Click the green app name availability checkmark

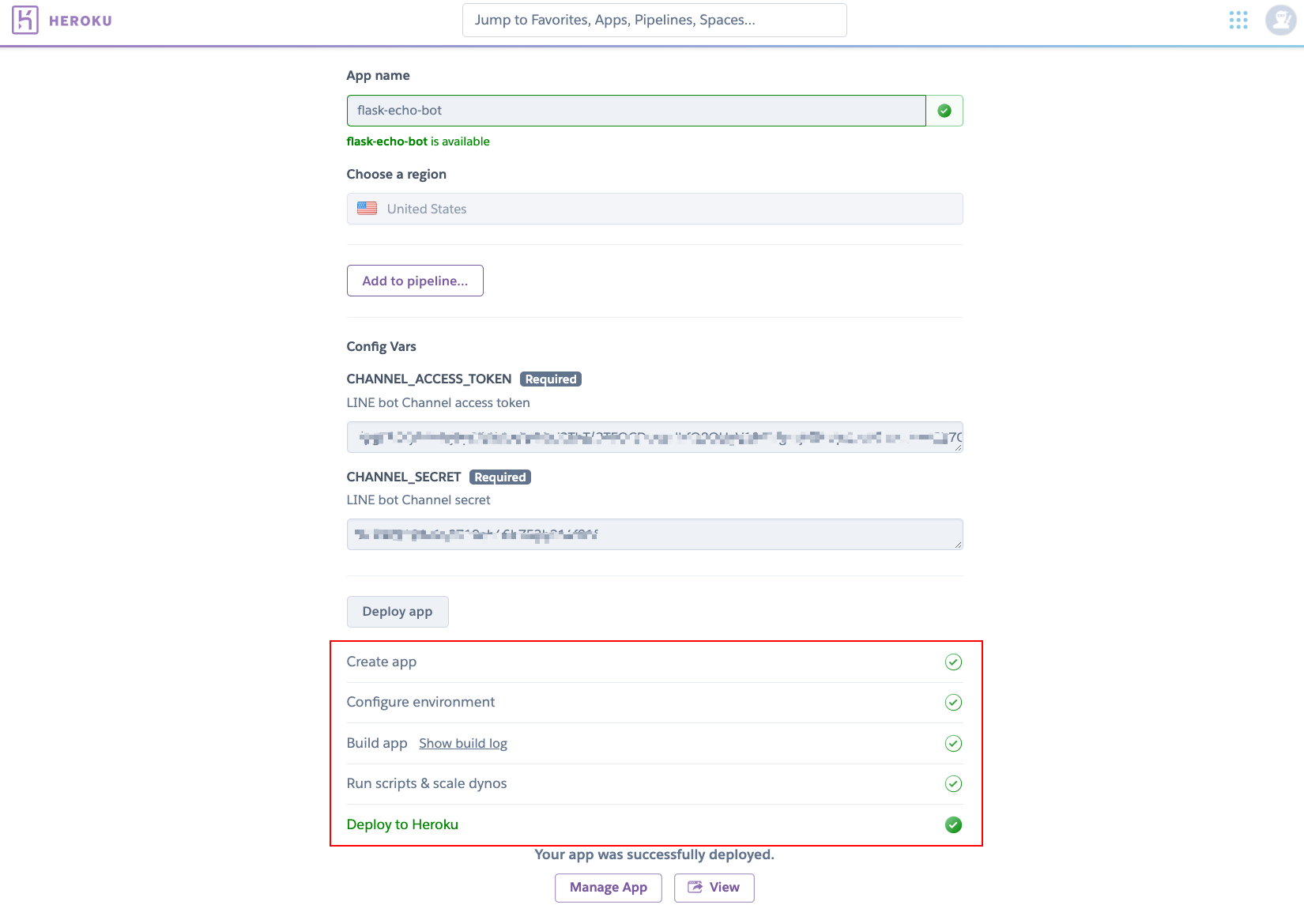pyautogui.click(x=944, y=111)
